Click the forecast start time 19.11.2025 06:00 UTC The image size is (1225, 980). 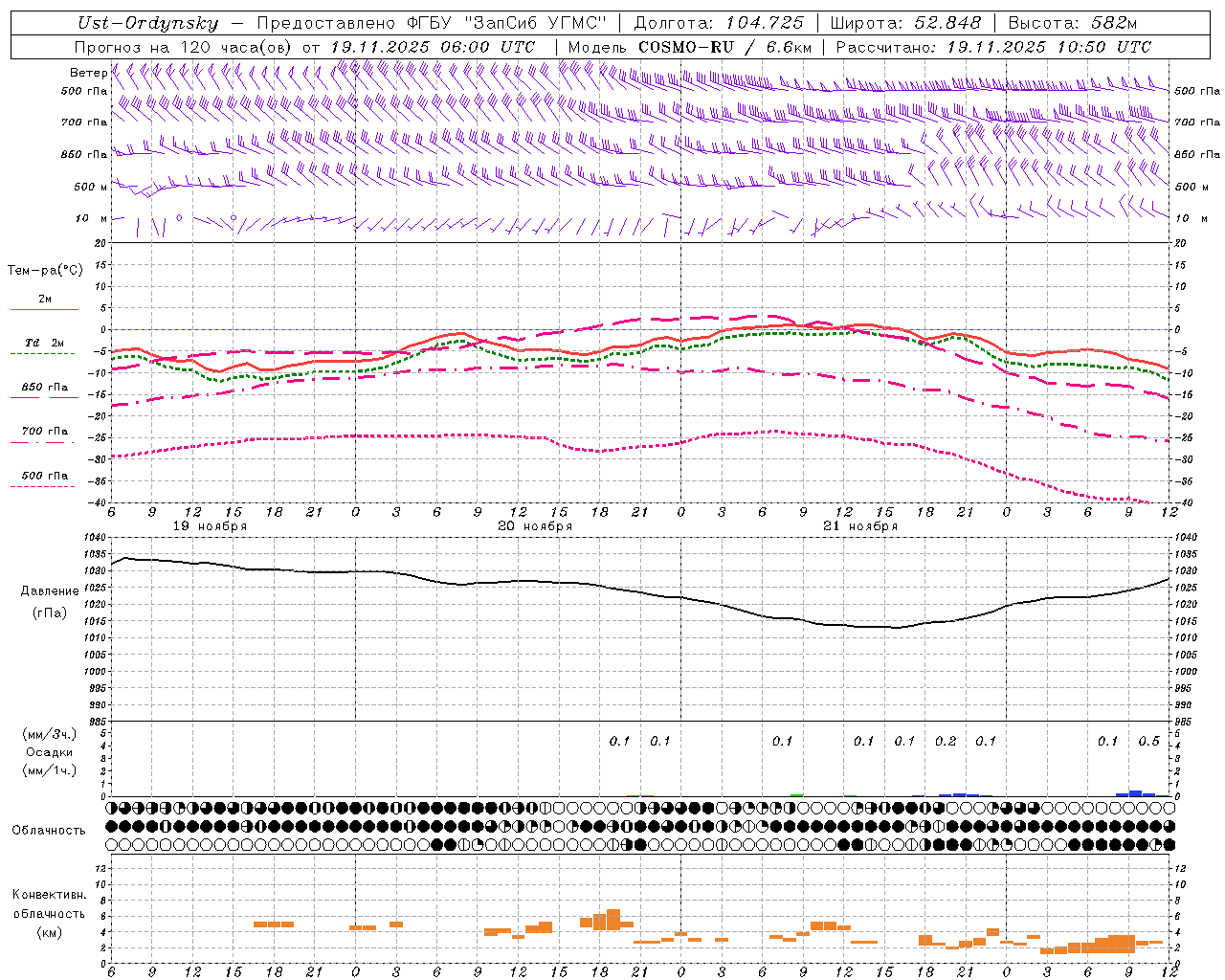coord(432,47)
